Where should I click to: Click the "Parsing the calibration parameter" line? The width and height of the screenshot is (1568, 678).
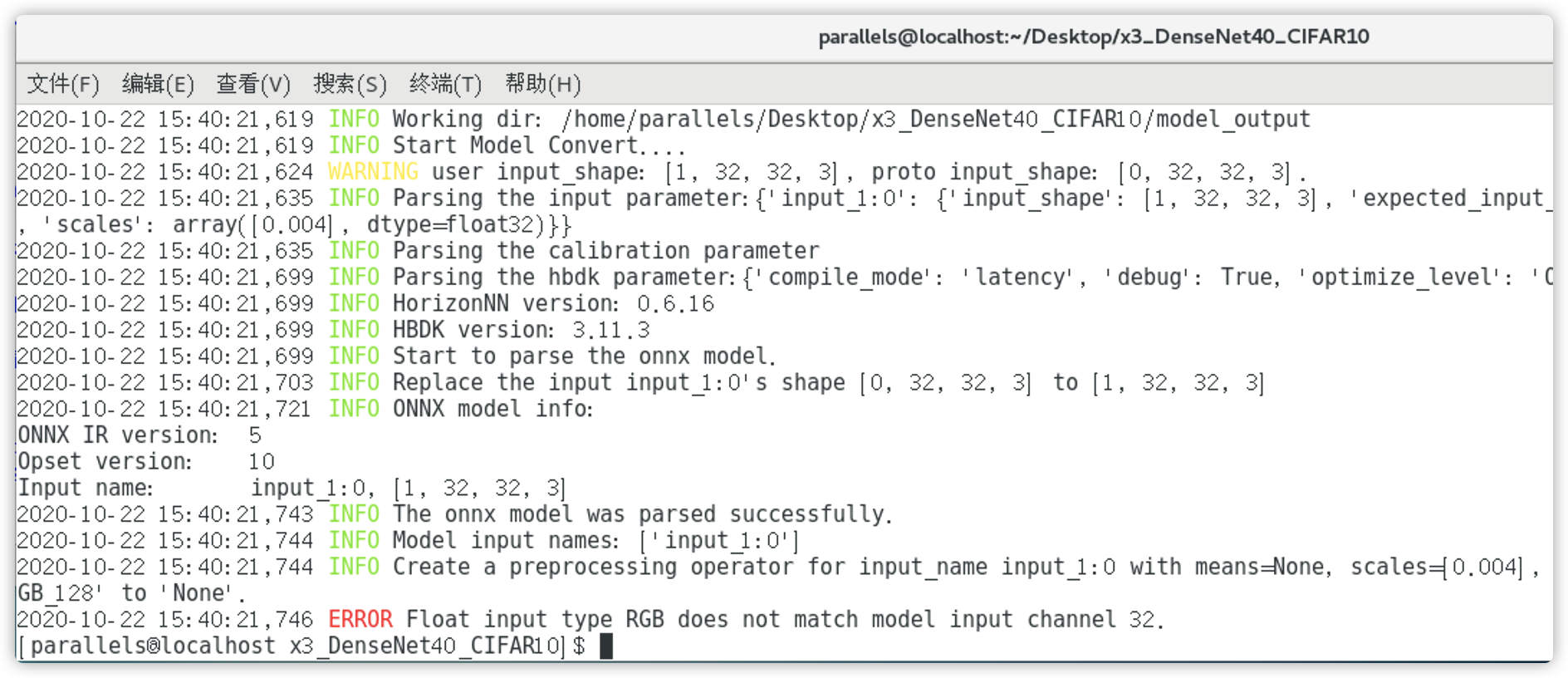[605, 251]
